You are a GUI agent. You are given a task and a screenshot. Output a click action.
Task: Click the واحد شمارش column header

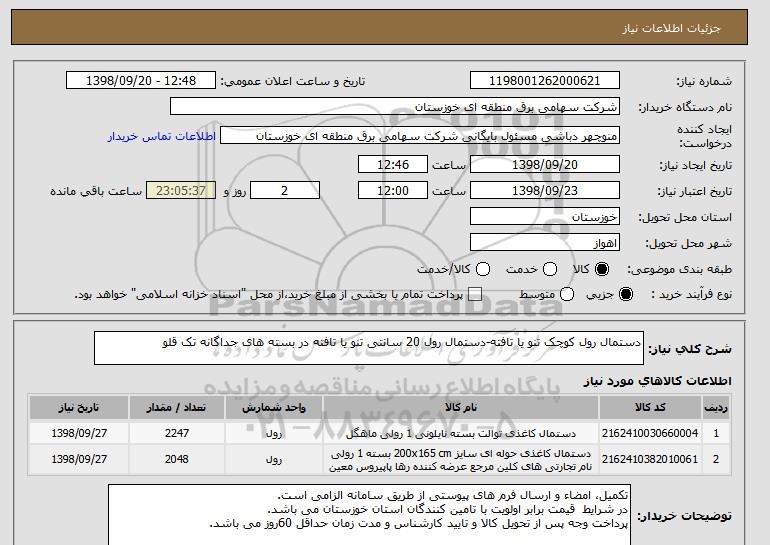274,408
